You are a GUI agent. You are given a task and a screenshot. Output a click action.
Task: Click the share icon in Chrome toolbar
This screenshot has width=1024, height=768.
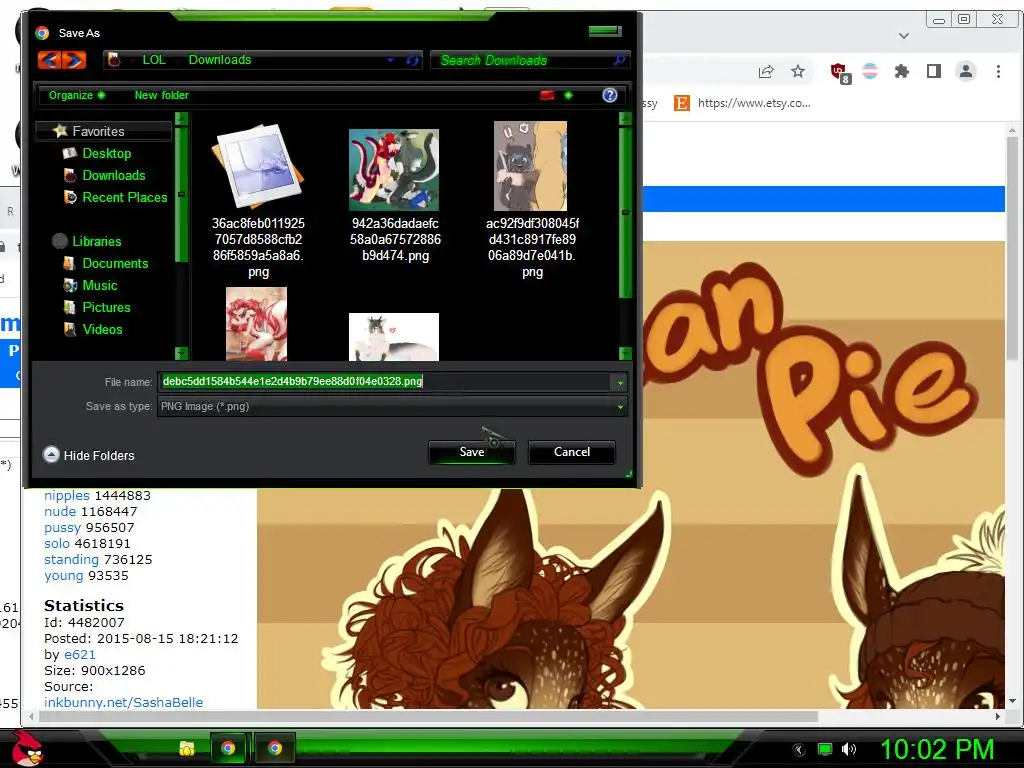766,72
